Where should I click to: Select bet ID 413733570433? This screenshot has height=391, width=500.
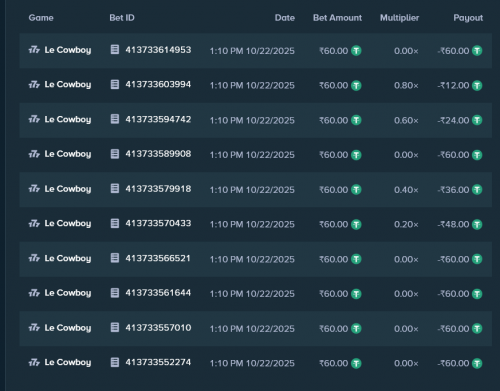158,223
